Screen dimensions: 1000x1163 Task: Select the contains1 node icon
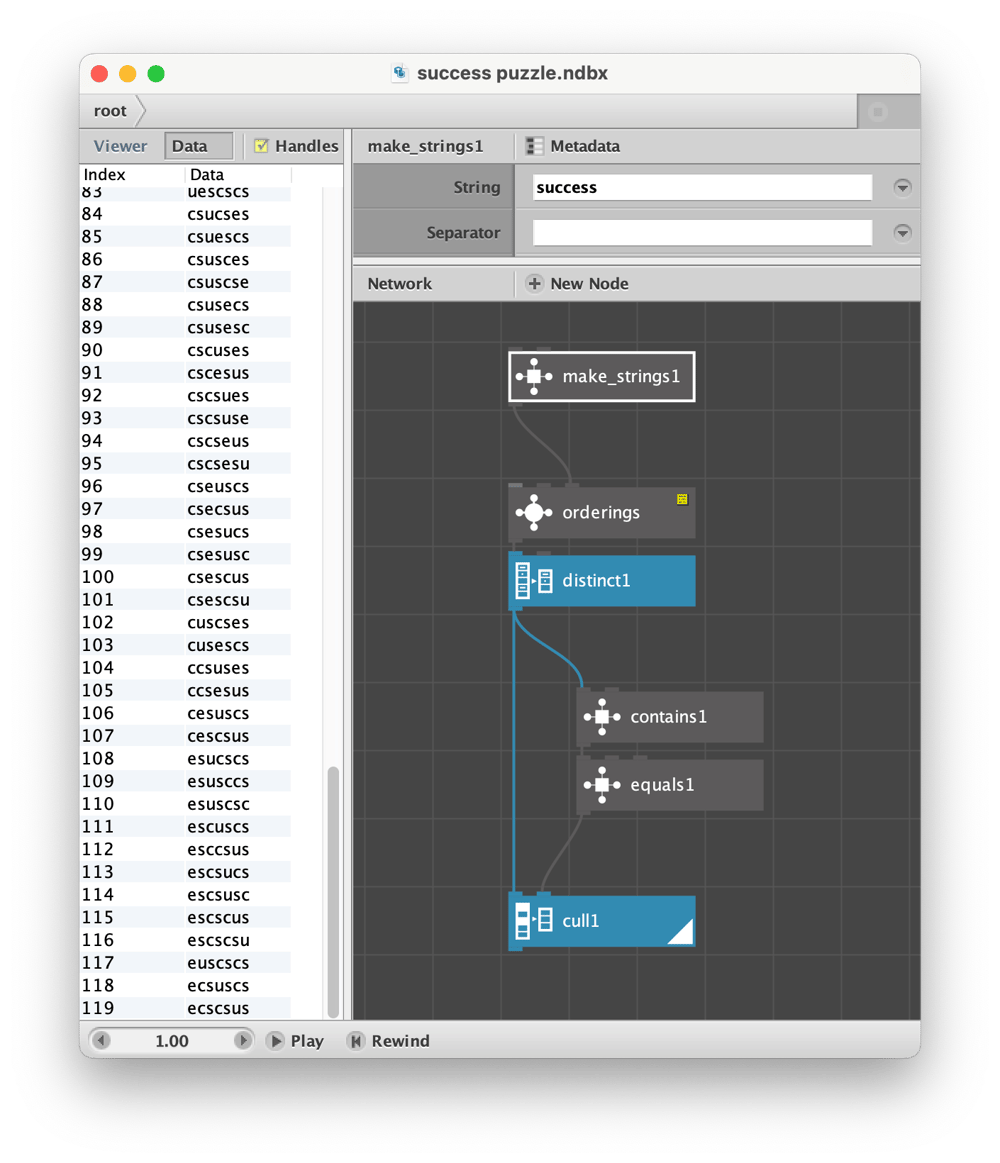point(602,716)
